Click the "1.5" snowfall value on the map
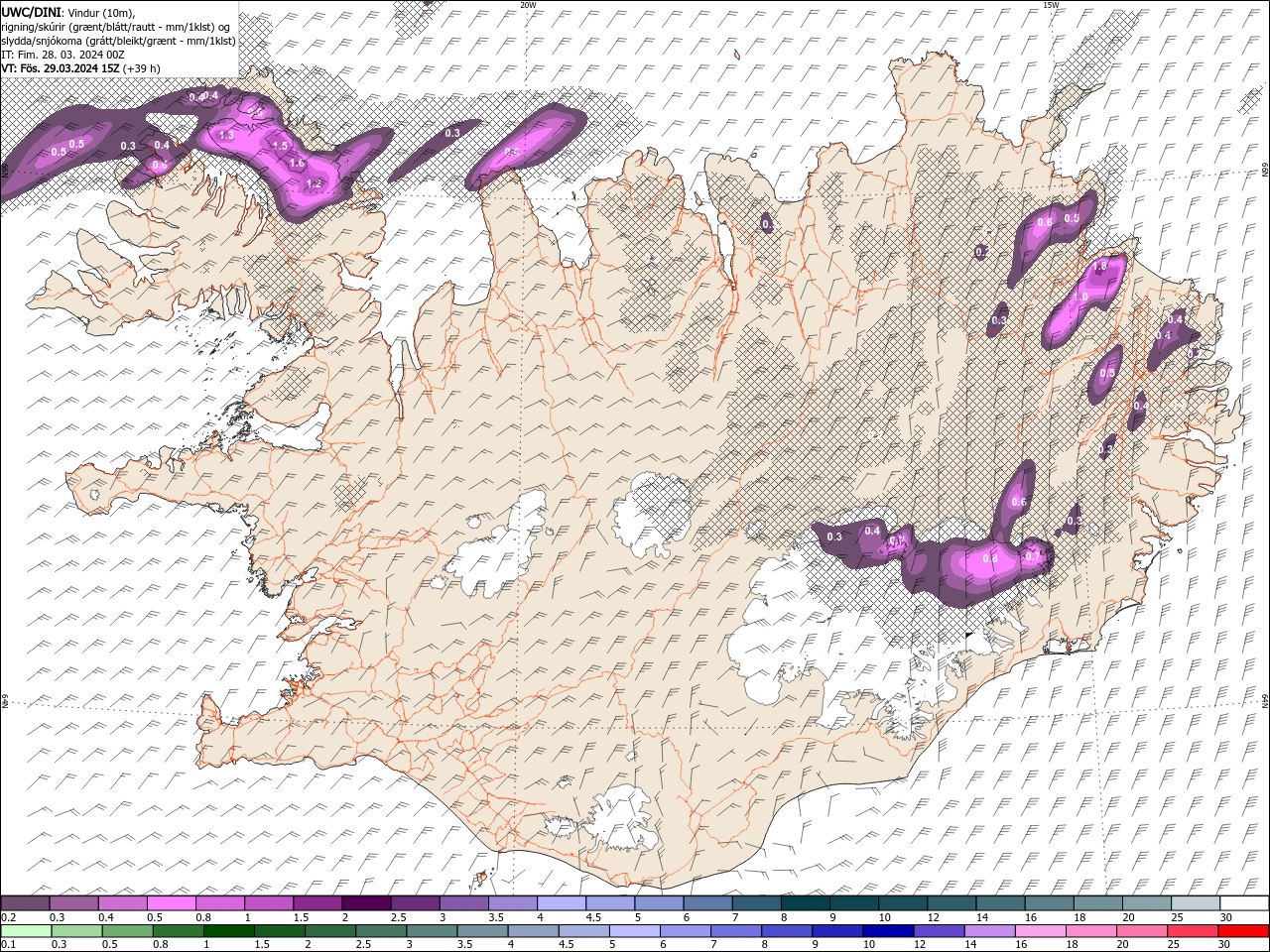The image size is (1270, 952). (280, 146)
